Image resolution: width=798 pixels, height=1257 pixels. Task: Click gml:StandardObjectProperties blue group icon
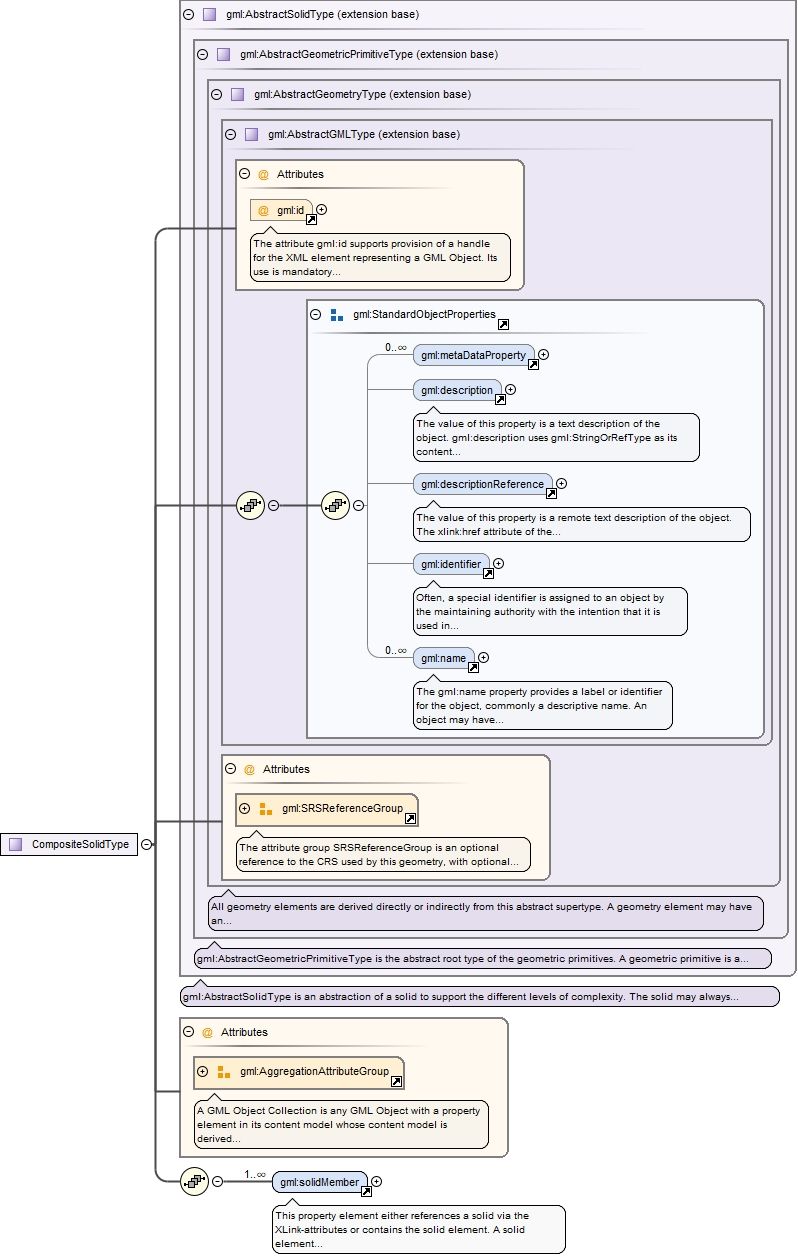337,314
